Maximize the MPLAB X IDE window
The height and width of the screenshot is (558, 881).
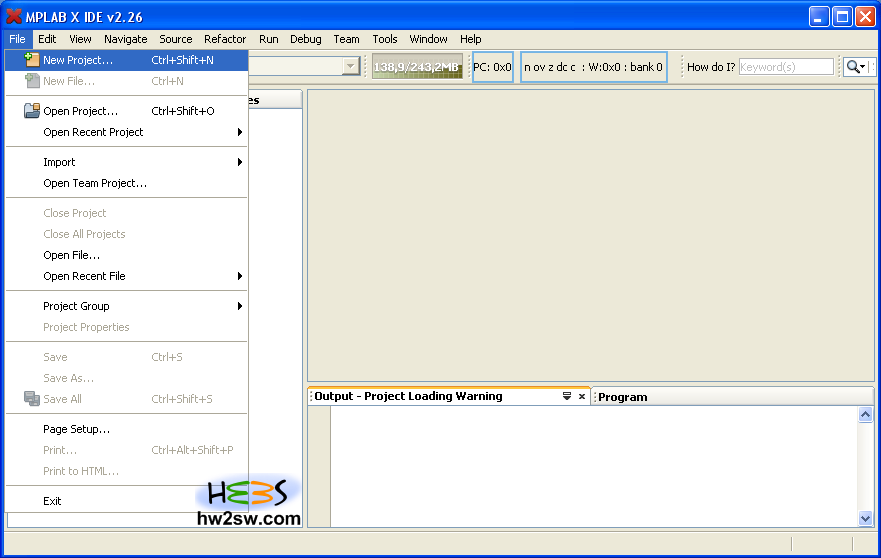842,17
